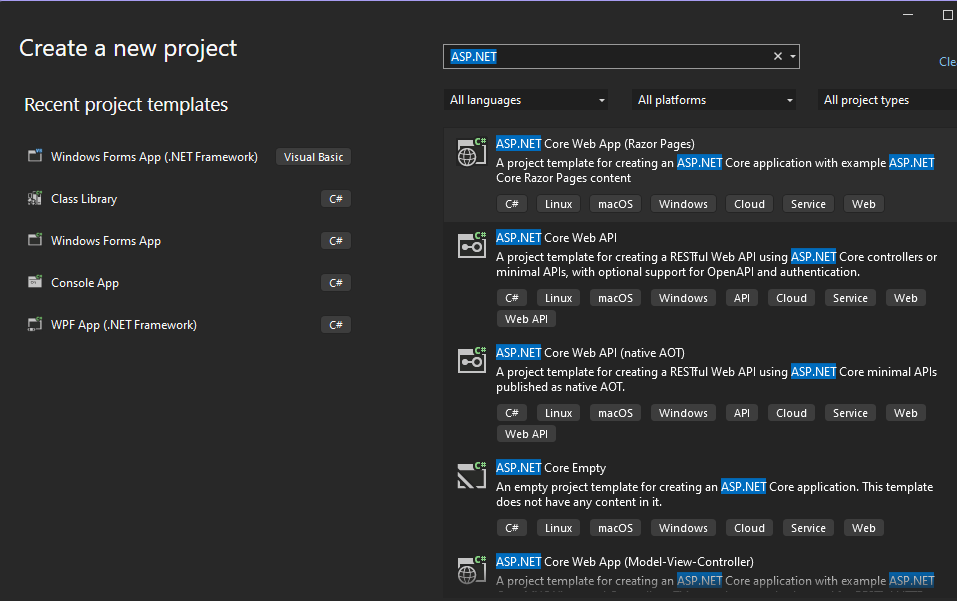Select the ASP.NET Core Empty template title
The height and width of the screenshot is (601, 957).
pyautogui.click(x=551, y=468)
